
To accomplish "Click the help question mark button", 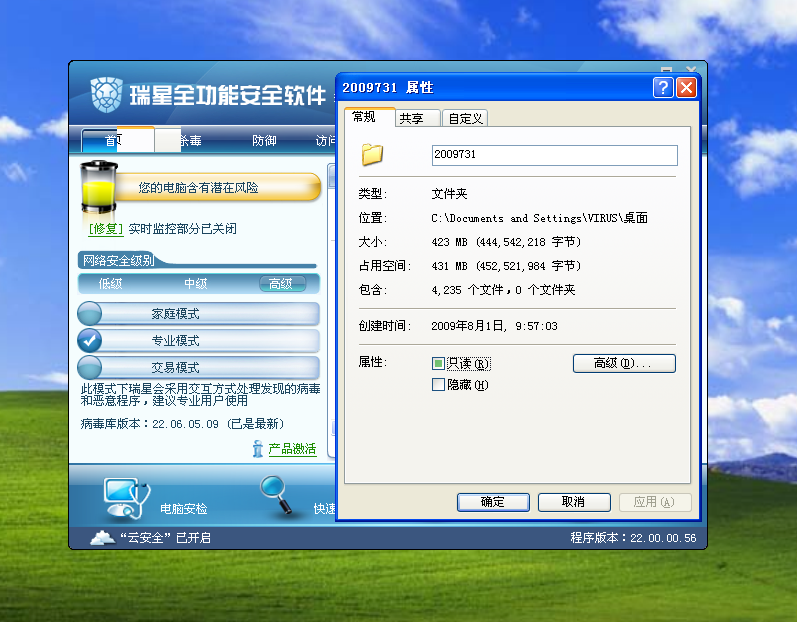I will tap(663, 87).
